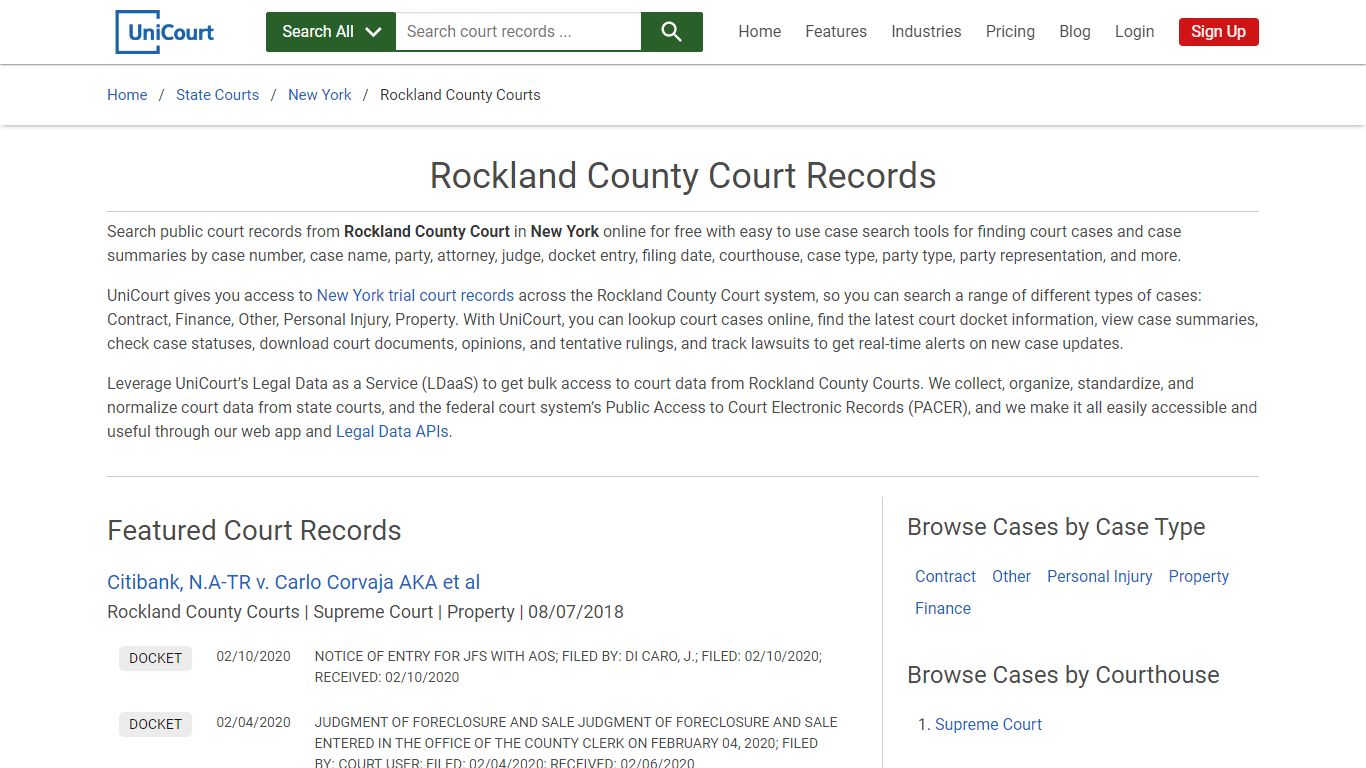
Task: Click the Home breadcrumb link
Action: point(127,95)
